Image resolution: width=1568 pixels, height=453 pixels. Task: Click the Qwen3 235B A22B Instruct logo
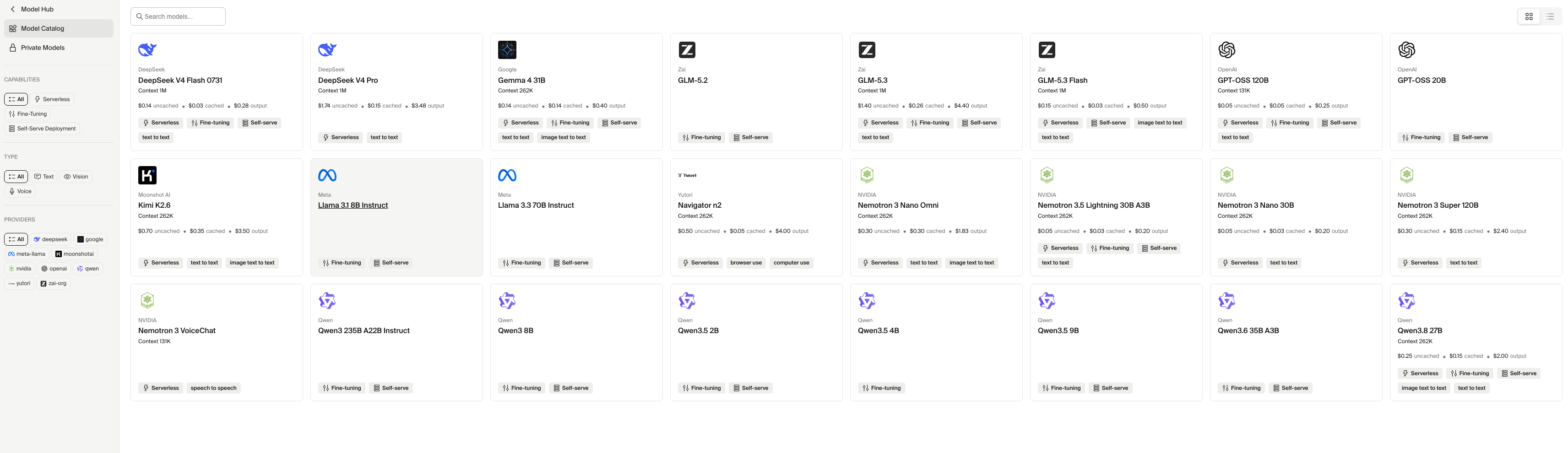tap(327, 300)
